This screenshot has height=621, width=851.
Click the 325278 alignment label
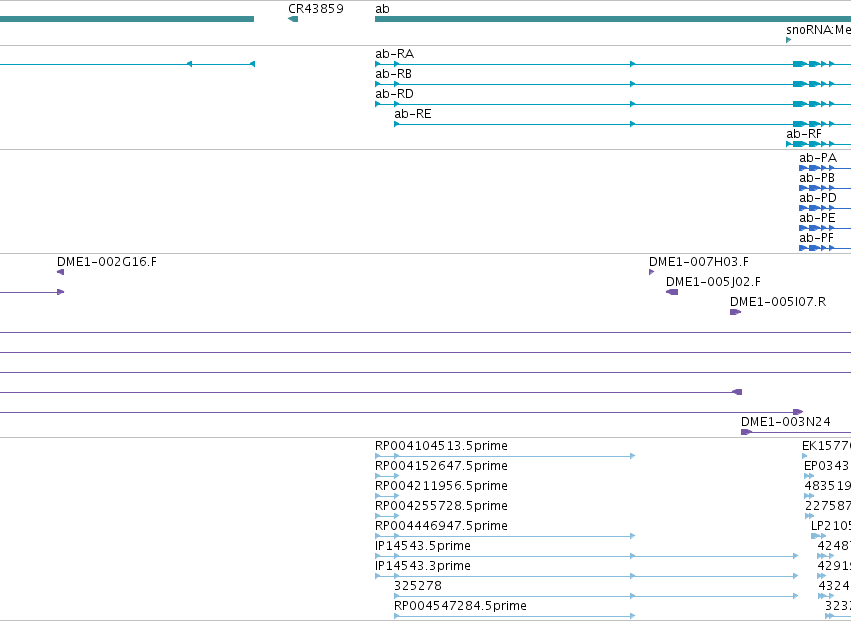(418, 586)
